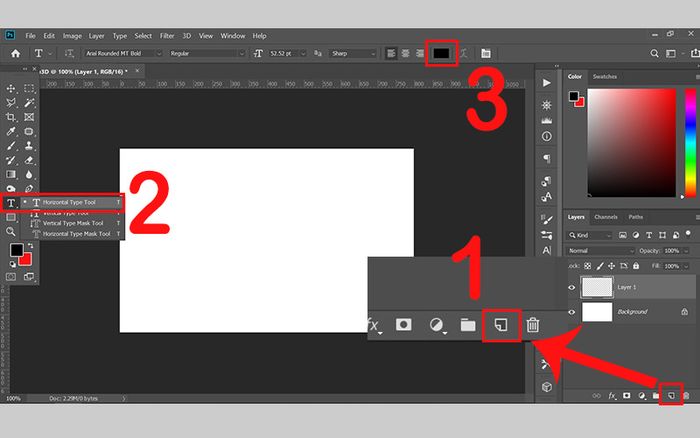Open the Paragraph panel icon
700x438 pixels.
click(546, 159)
